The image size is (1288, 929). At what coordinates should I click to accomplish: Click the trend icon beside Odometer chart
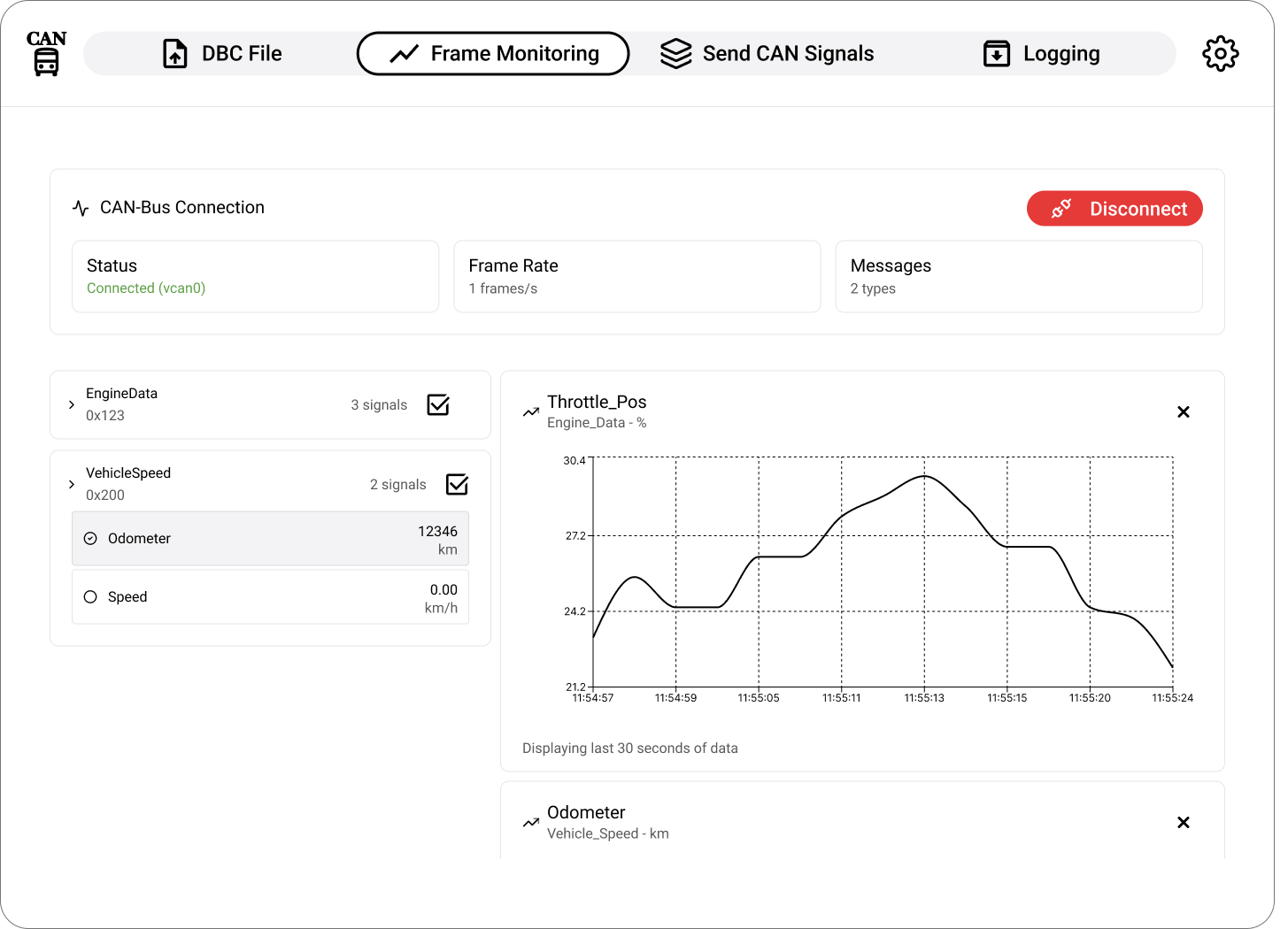pyautogui.click(x=531, y=823)
